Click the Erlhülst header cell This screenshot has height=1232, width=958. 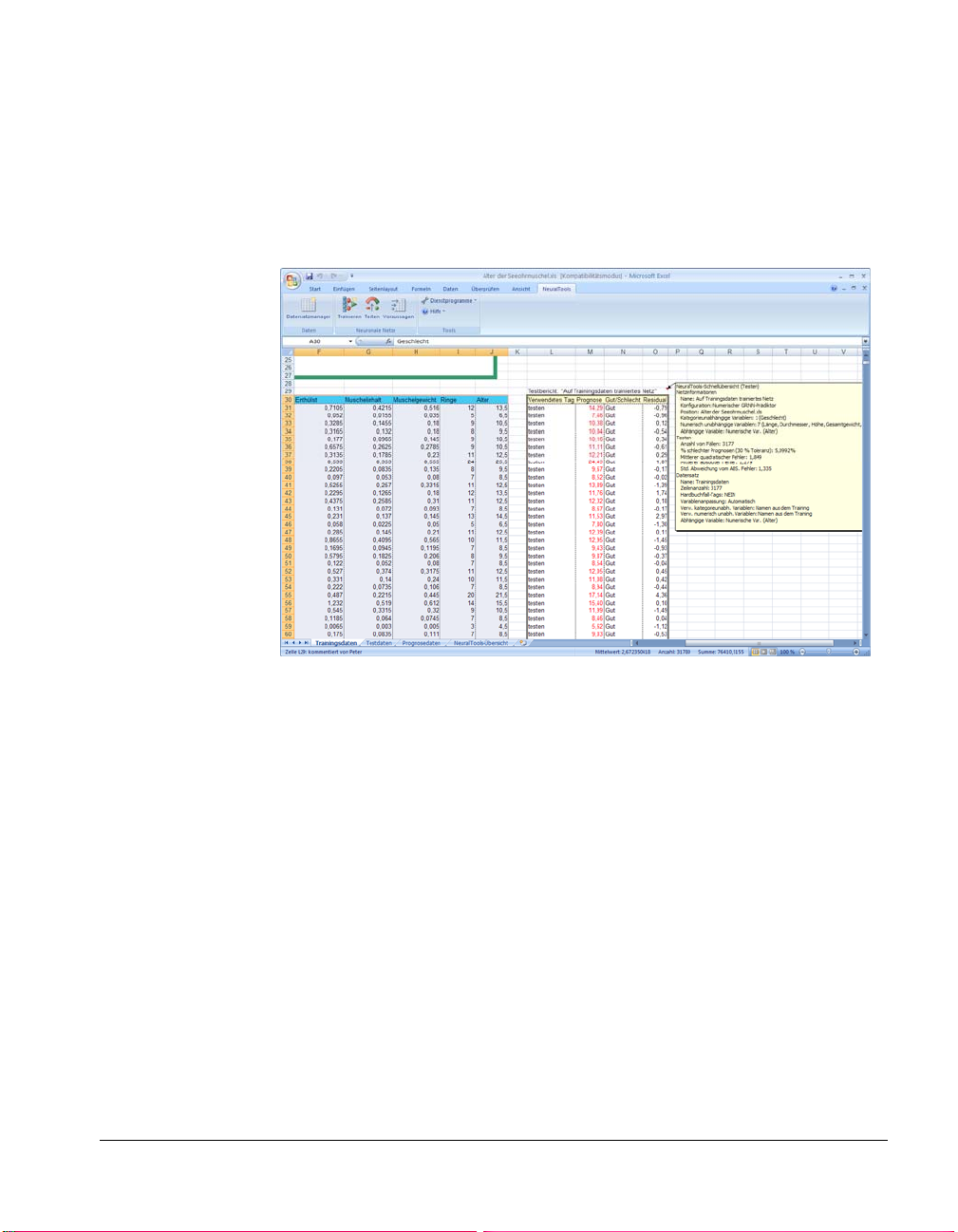(318, 400)
